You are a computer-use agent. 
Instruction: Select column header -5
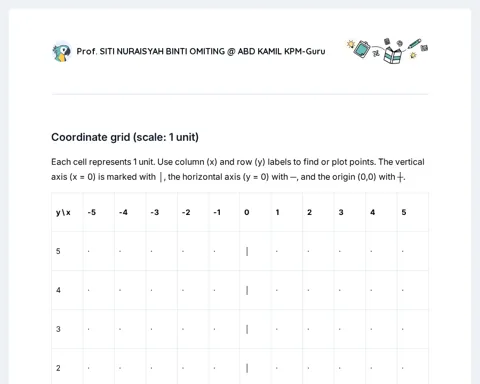(99, 212)
